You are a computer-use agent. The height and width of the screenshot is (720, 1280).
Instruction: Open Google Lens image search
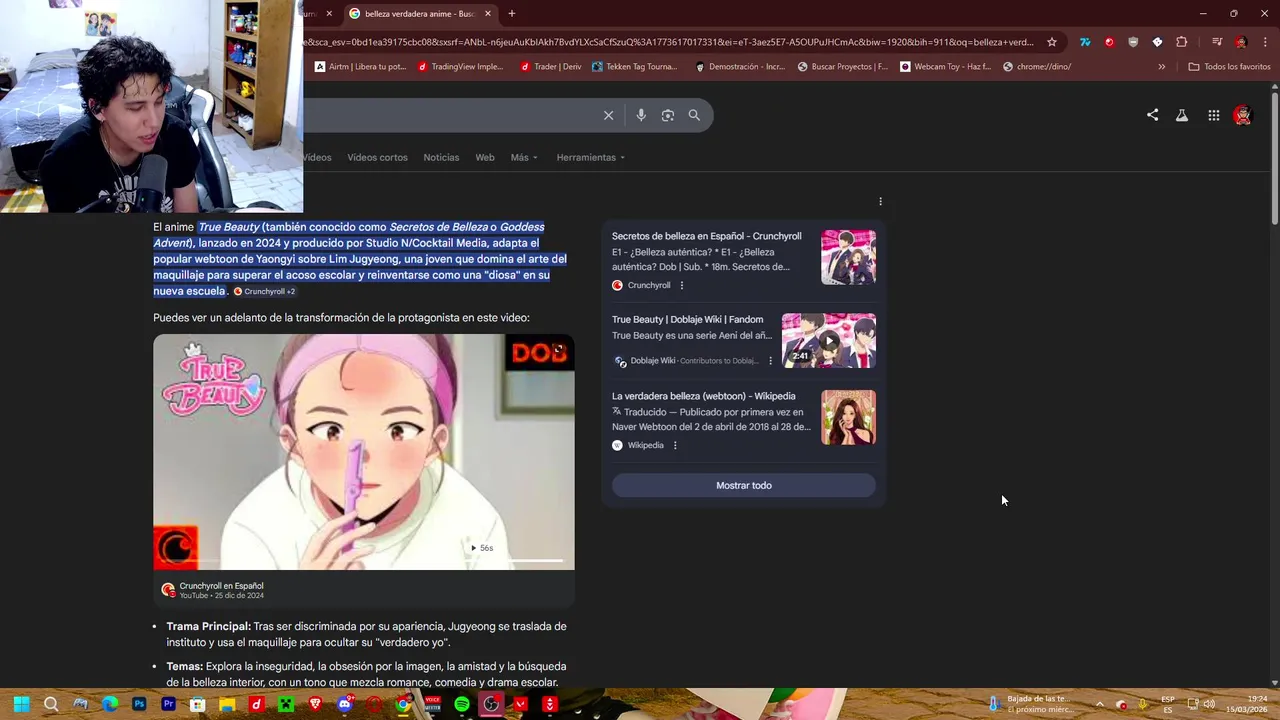(x=668, y=115)
